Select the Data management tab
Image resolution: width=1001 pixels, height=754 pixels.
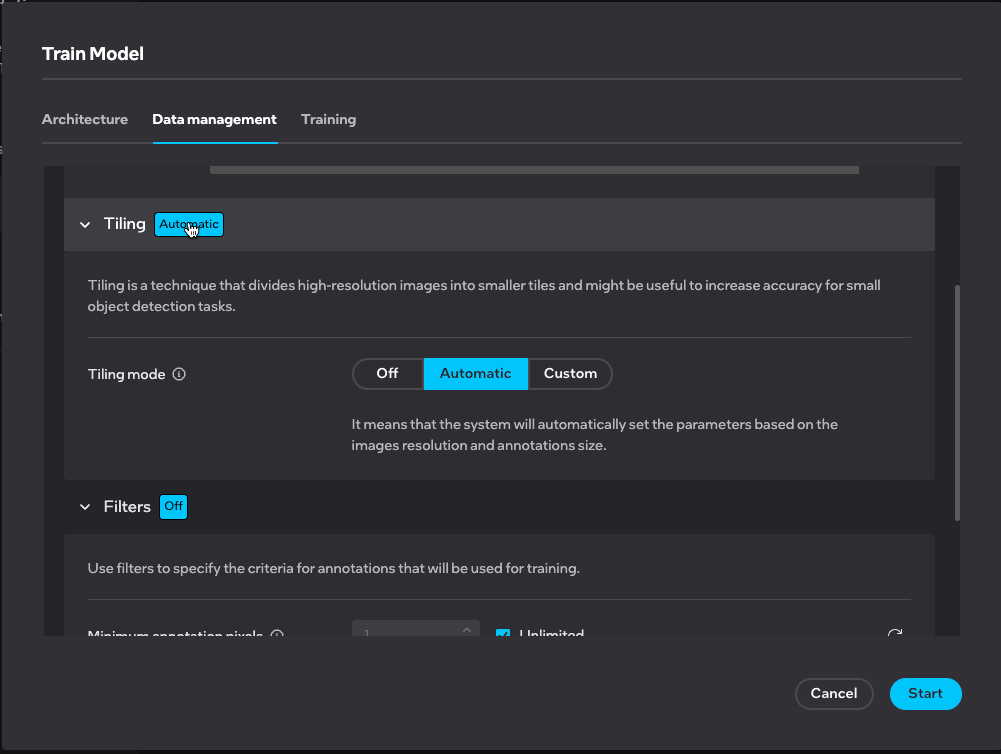(214, 120)
